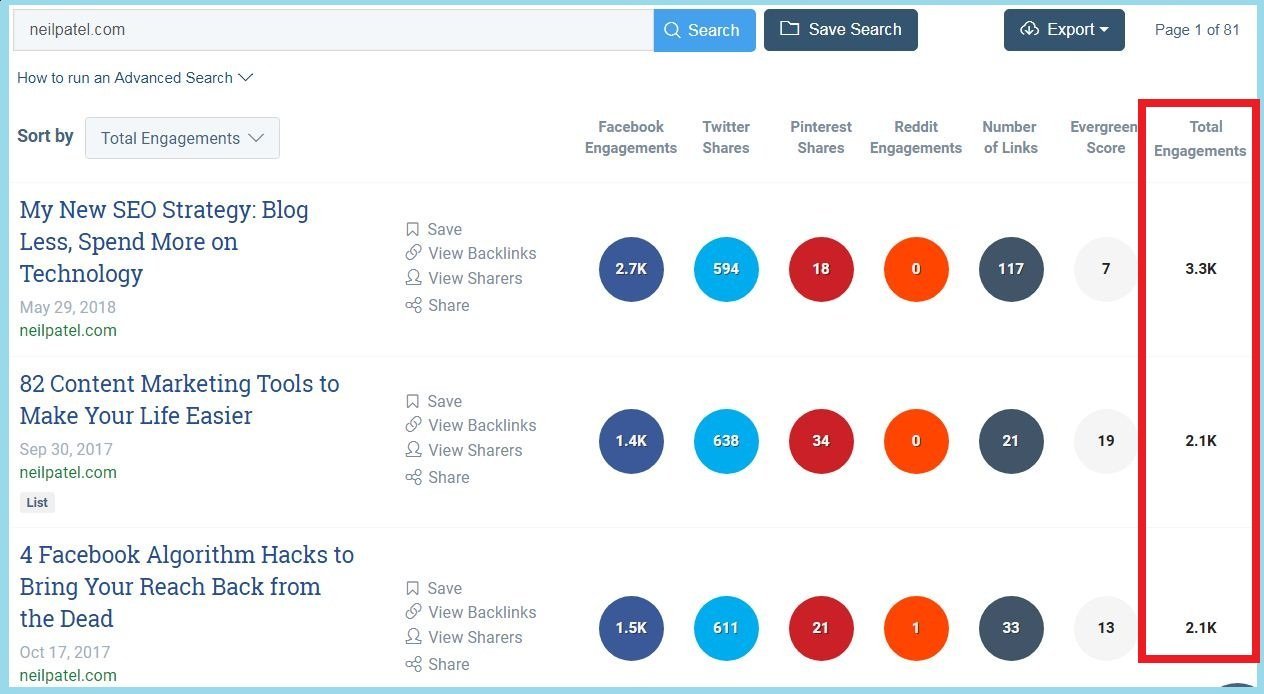Click the Save Search button
This screenshot has height=694, width=1264.
[840, 30]
